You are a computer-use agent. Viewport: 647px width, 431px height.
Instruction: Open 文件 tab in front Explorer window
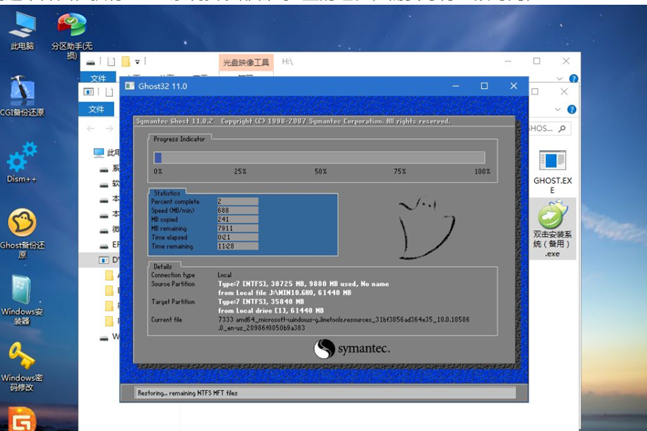(x=96, y=109)
